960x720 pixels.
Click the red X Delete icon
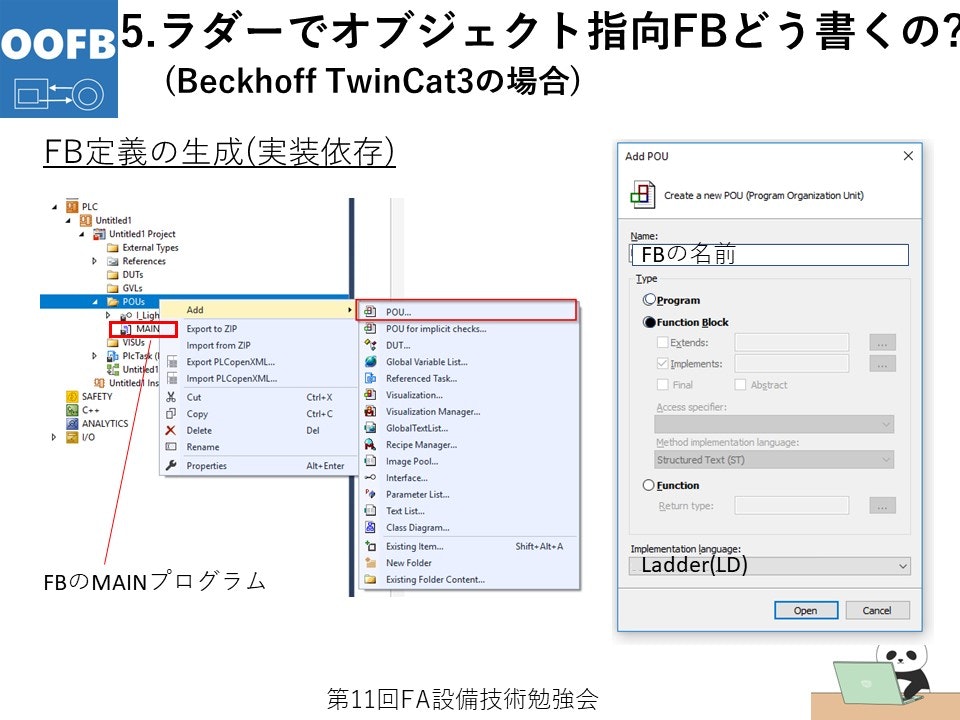(171, 430)
